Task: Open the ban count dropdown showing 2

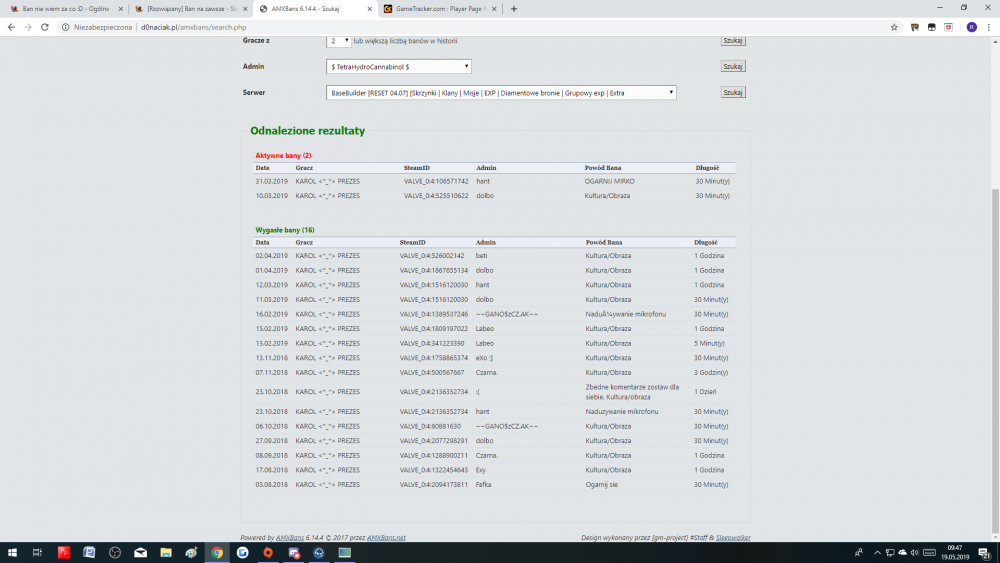Action: (339, 41)
